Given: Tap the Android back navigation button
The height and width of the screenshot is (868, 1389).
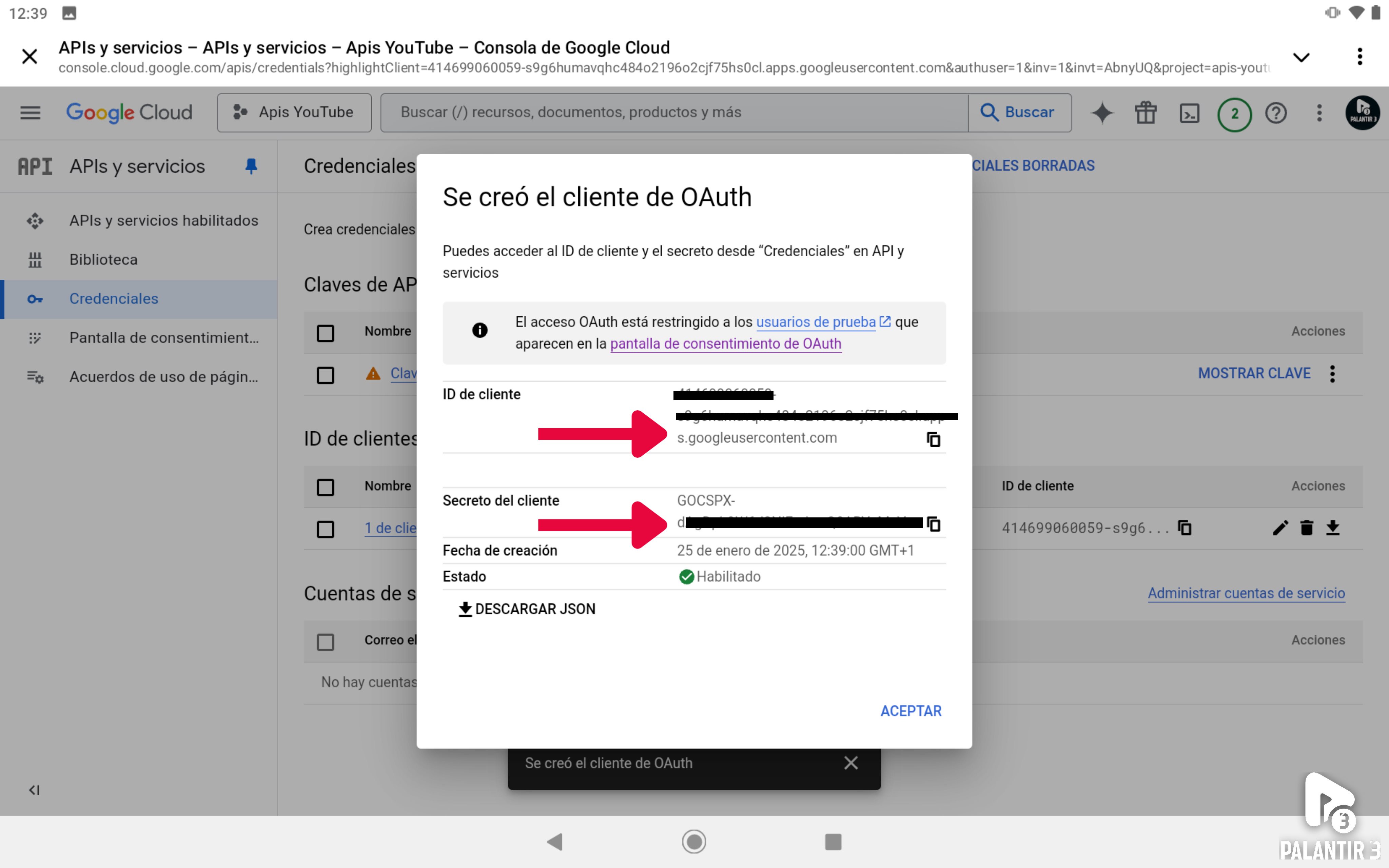Looking at the screenshot, I should [555, 842].
